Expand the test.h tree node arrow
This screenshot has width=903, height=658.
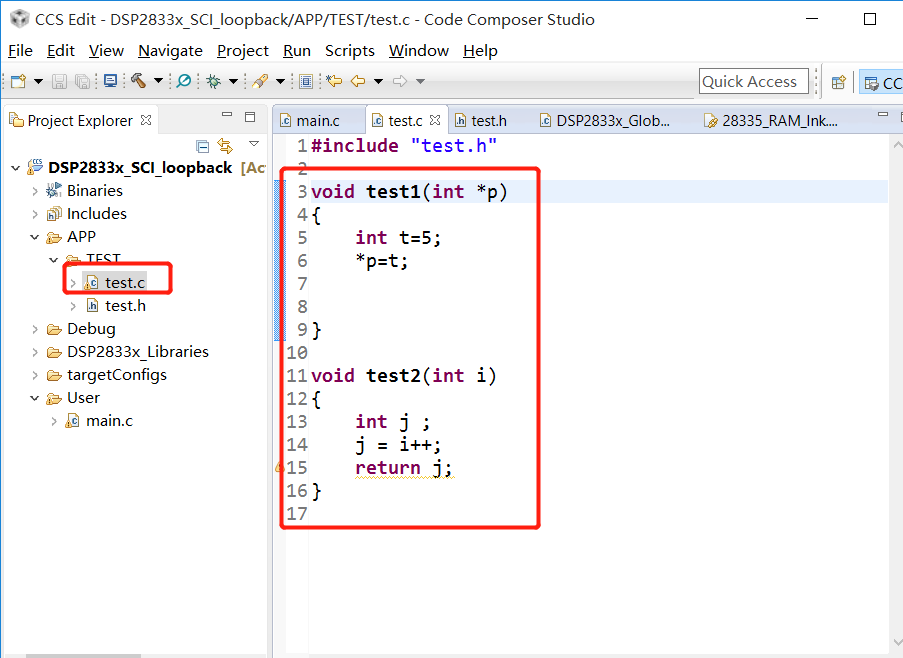(x=73, y=306)
